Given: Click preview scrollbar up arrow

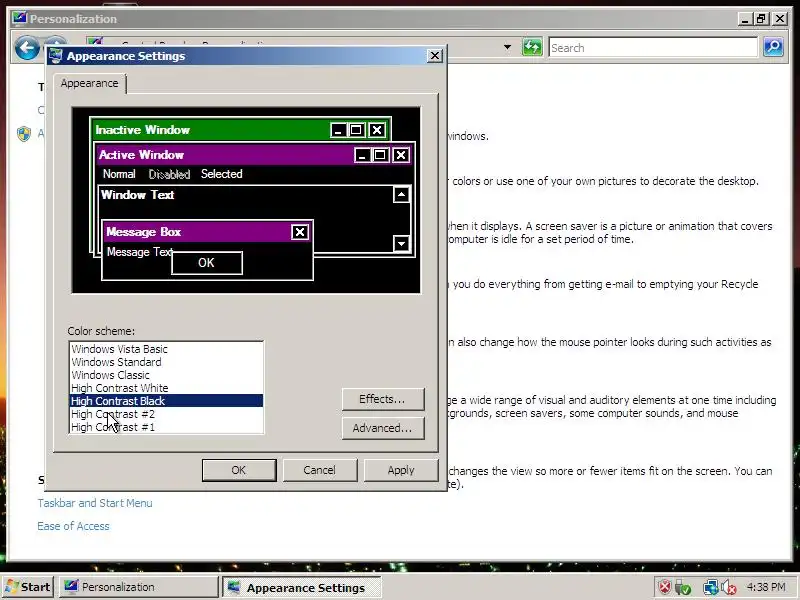Looking at the screenshot, I should tap(402, 194).
